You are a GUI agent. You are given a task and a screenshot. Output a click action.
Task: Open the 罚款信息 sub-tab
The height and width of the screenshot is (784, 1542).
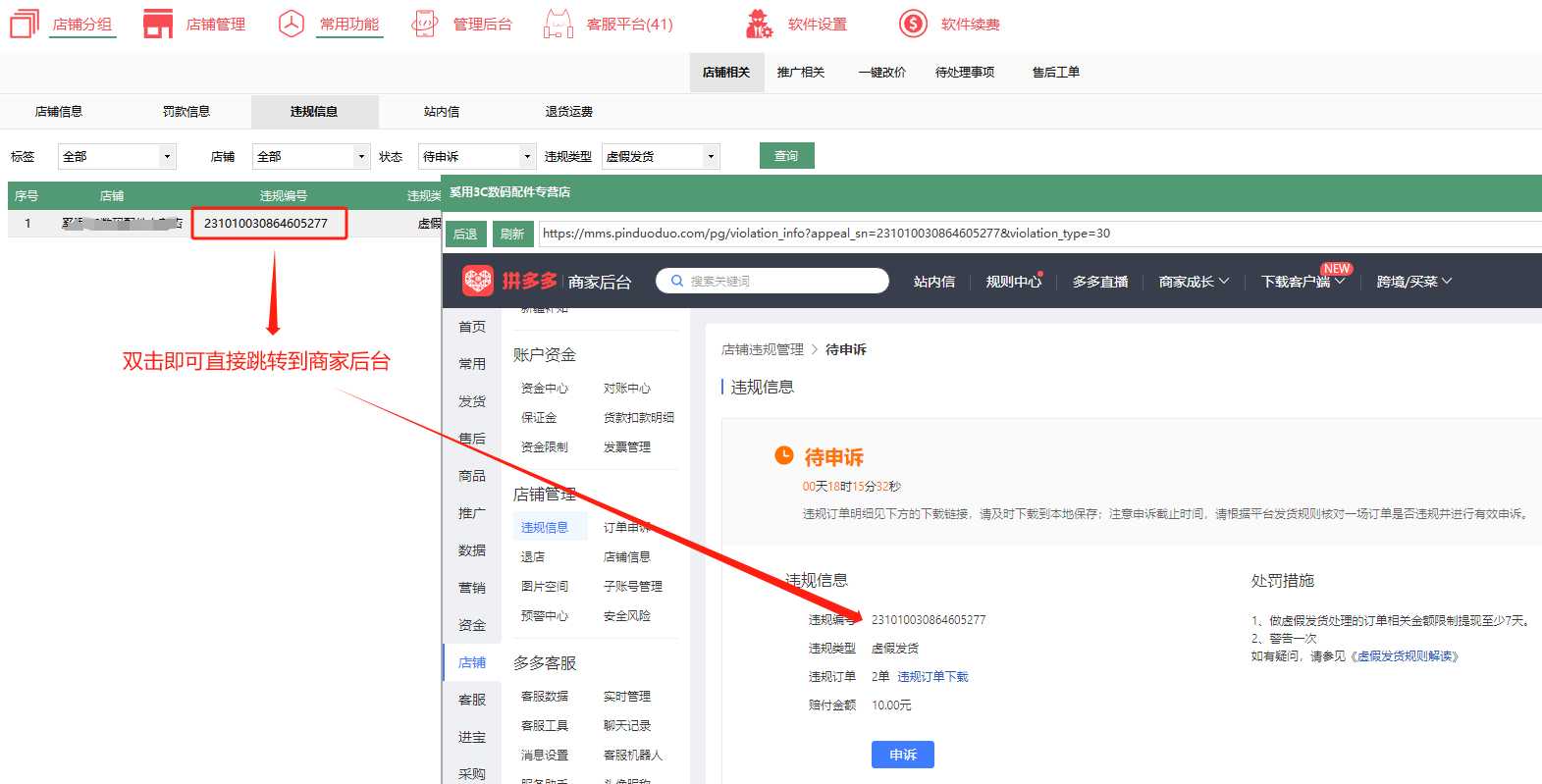[186, 112]
